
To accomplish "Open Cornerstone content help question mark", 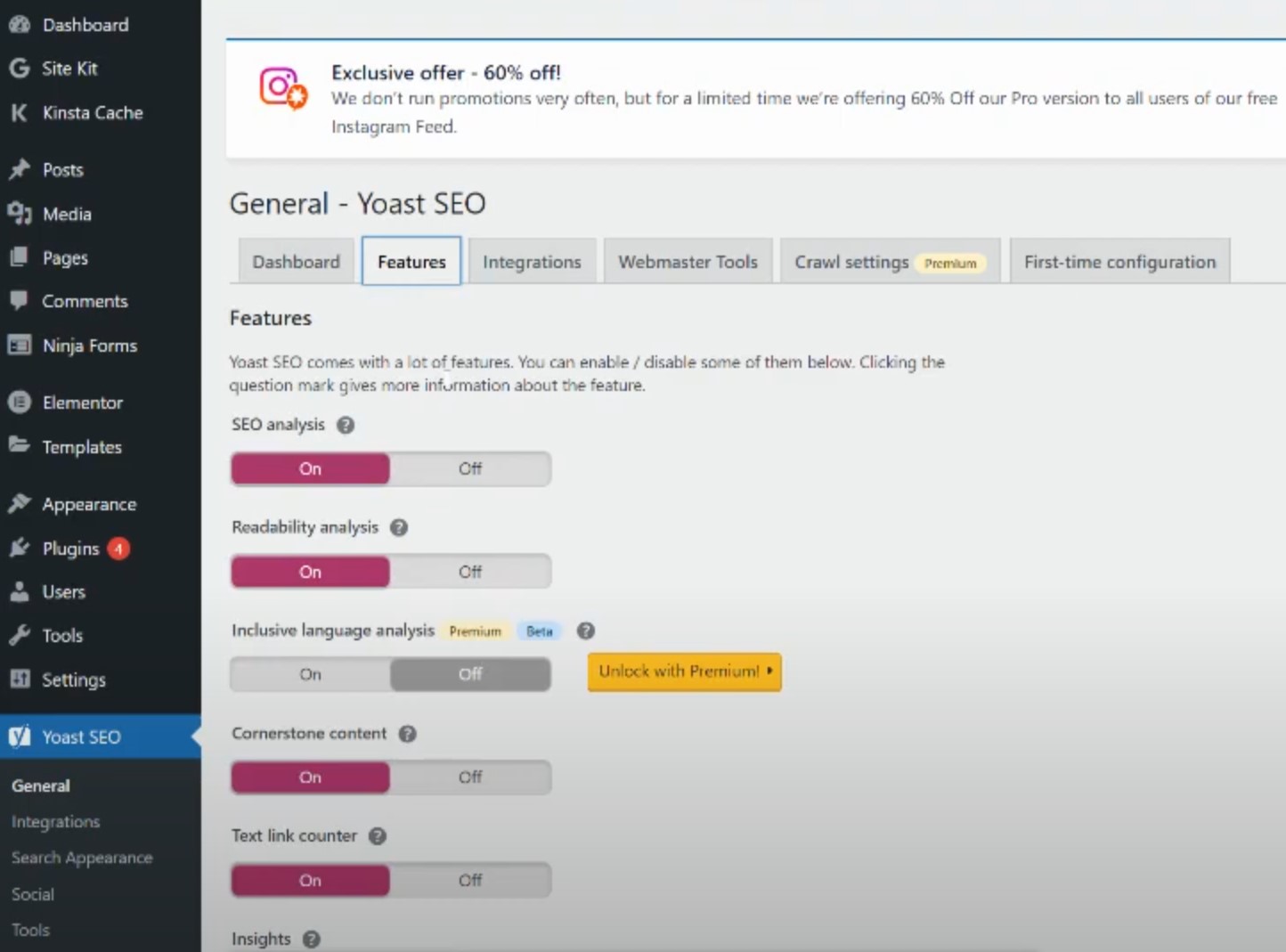I will tap(407, 734).
